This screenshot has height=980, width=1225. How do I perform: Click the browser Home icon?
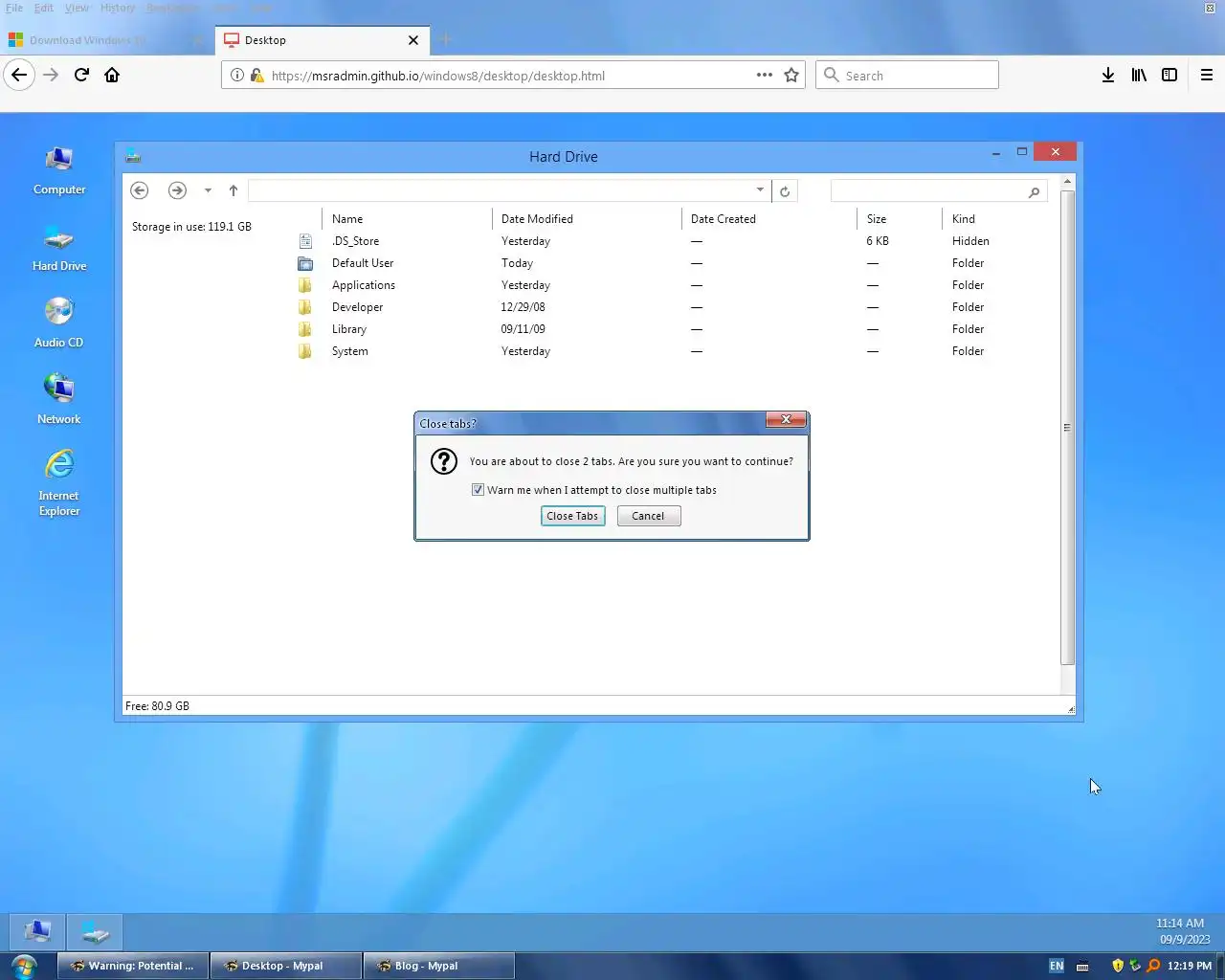click(x=112, y=75)
